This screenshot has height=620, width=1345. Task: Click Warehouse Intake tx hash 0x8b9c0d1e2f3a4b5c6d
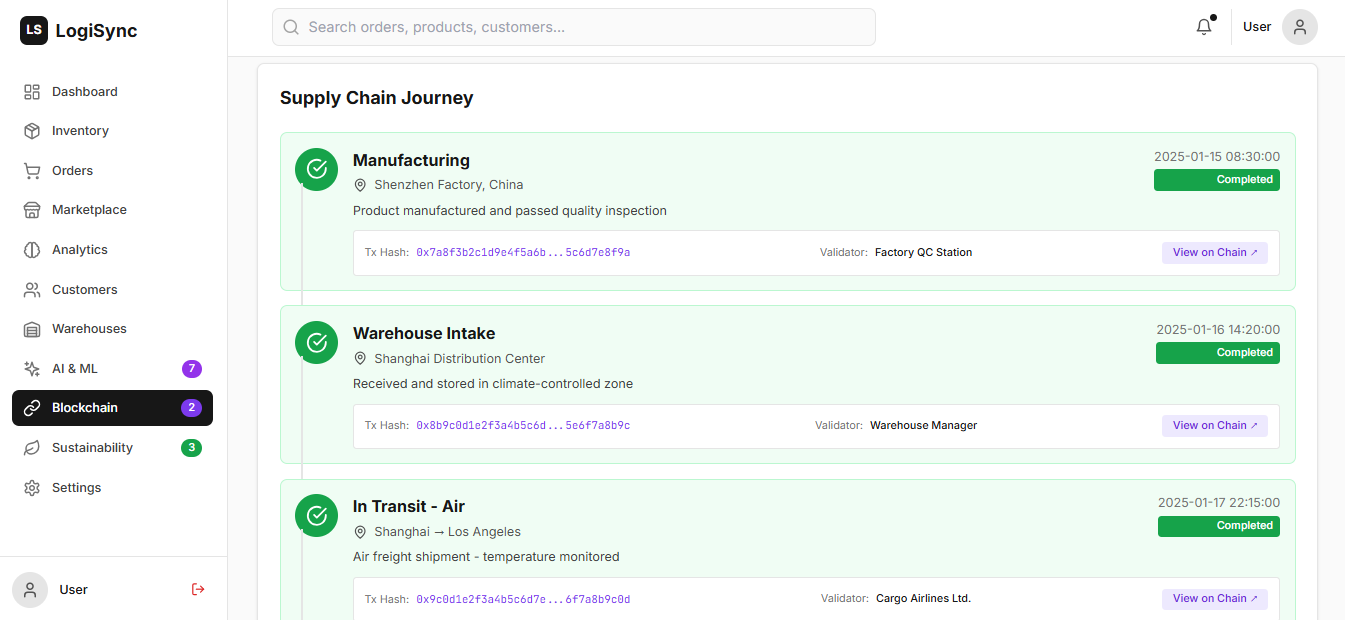523,426
